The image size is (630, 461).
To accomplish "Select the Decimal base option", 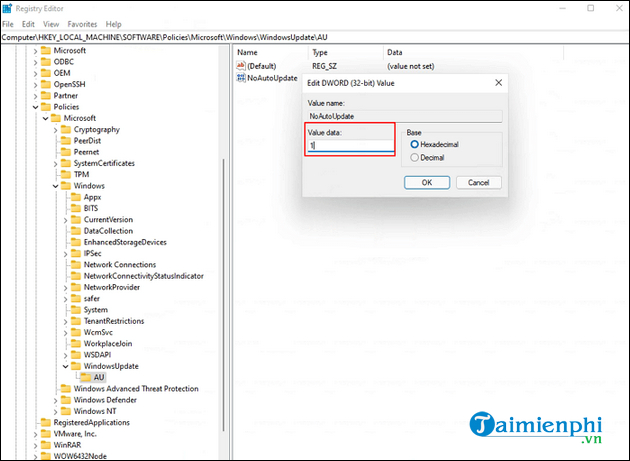I will 413,158.
